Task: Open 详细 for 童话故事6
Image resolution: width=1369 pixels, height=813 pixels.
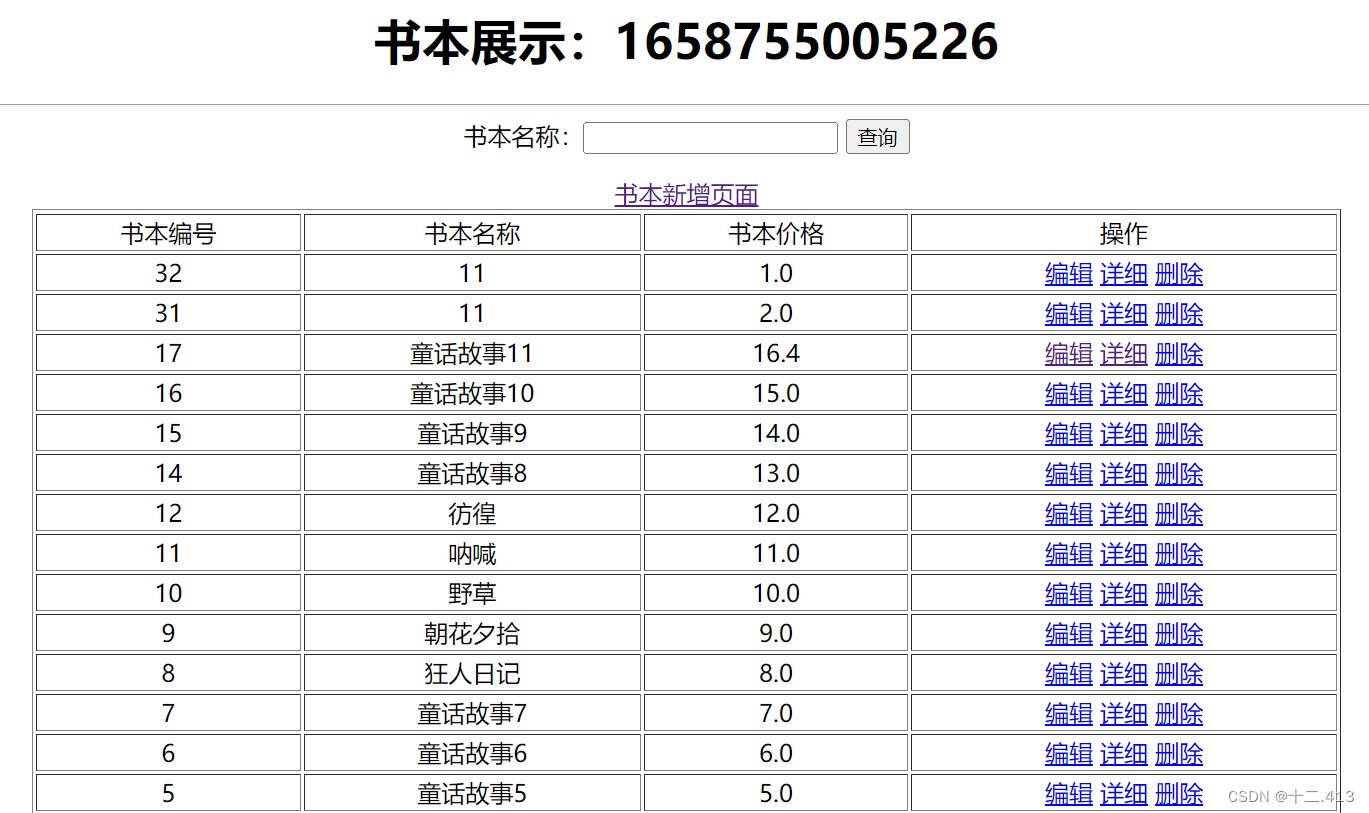Action: tap(1124, 754)
